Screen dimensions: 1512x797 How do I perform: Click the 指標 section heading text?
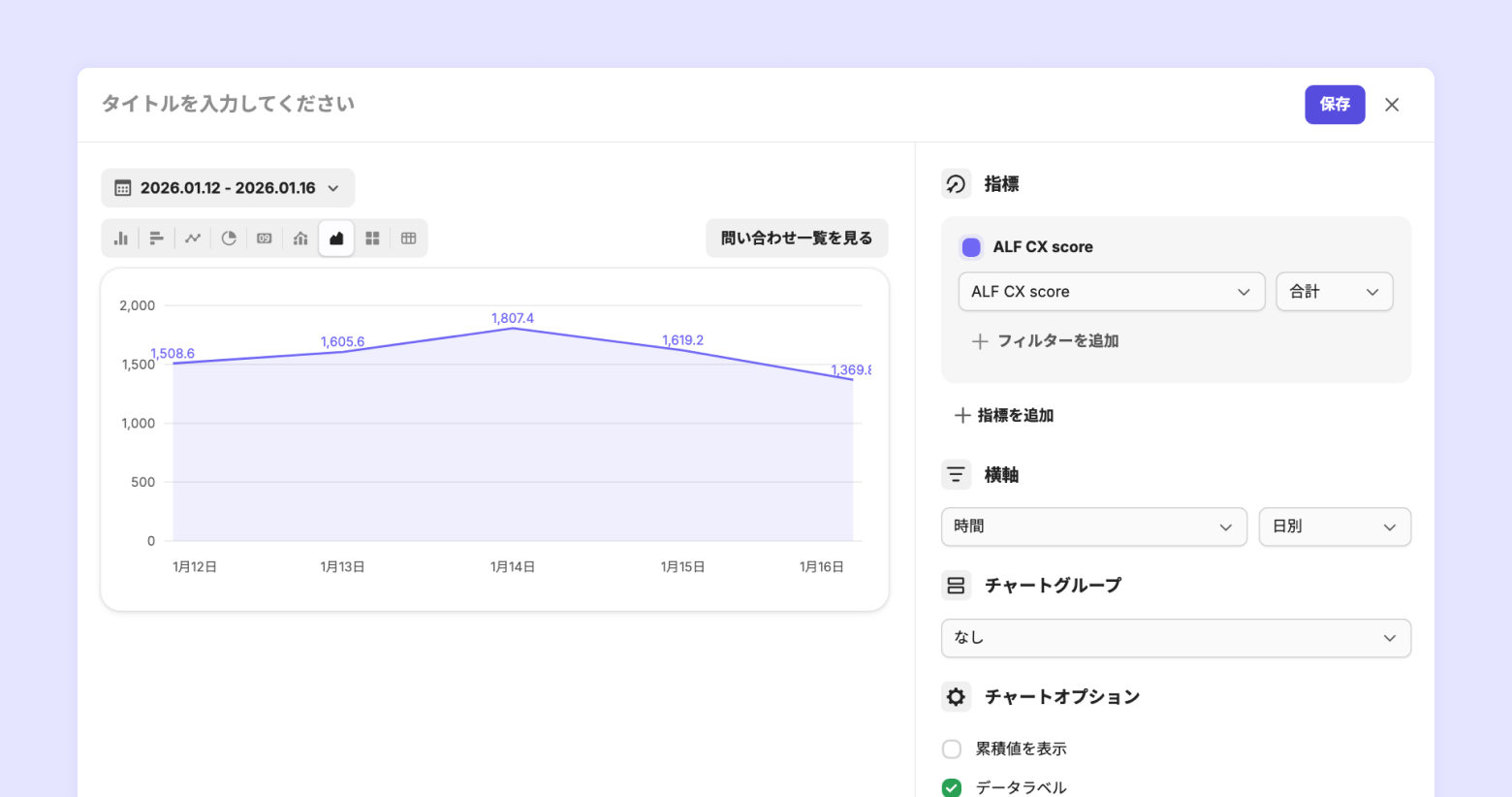[x=1001, y=184]
